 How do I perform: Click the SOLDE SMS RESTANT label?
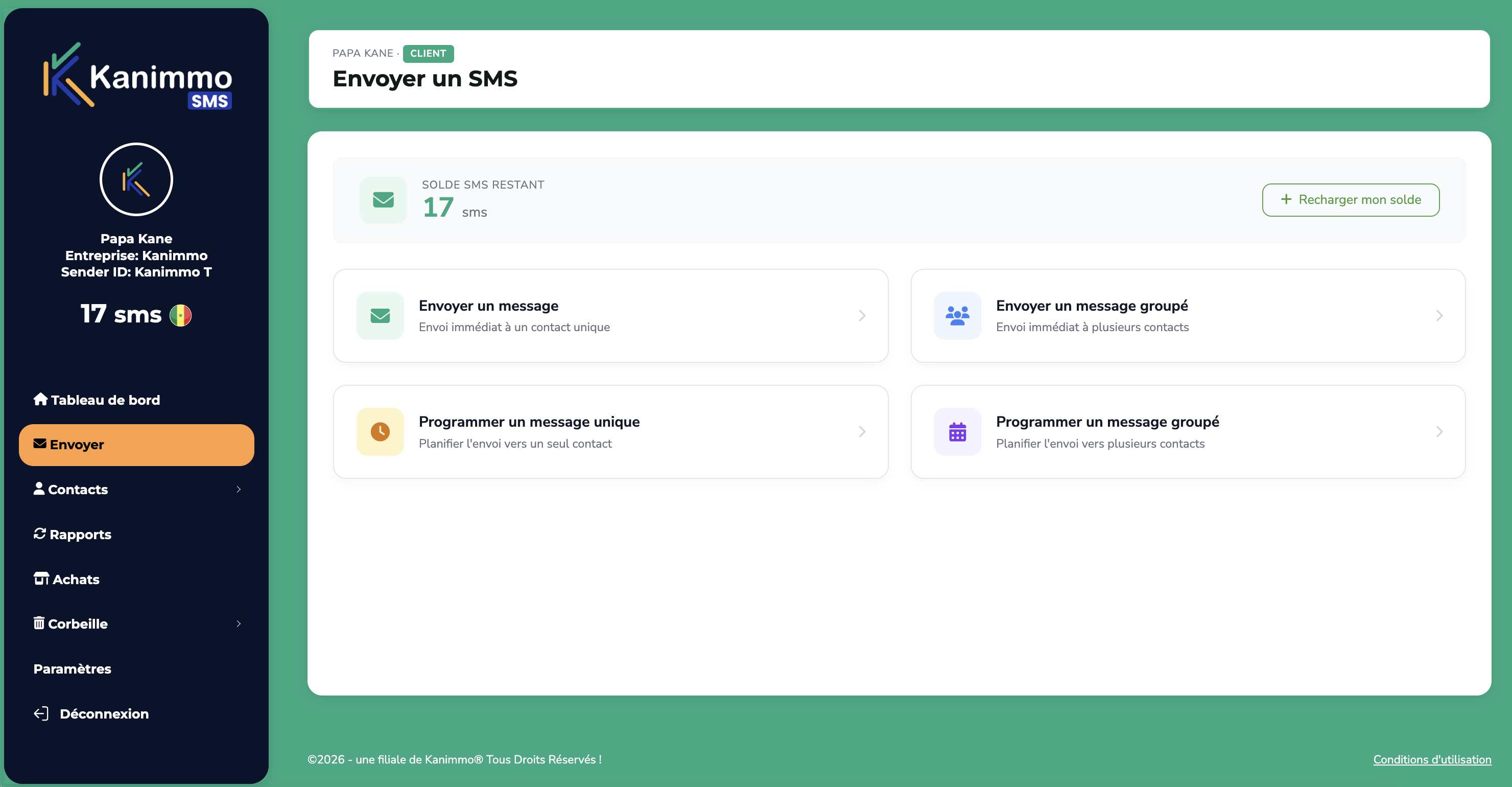[x=483, y=184]
